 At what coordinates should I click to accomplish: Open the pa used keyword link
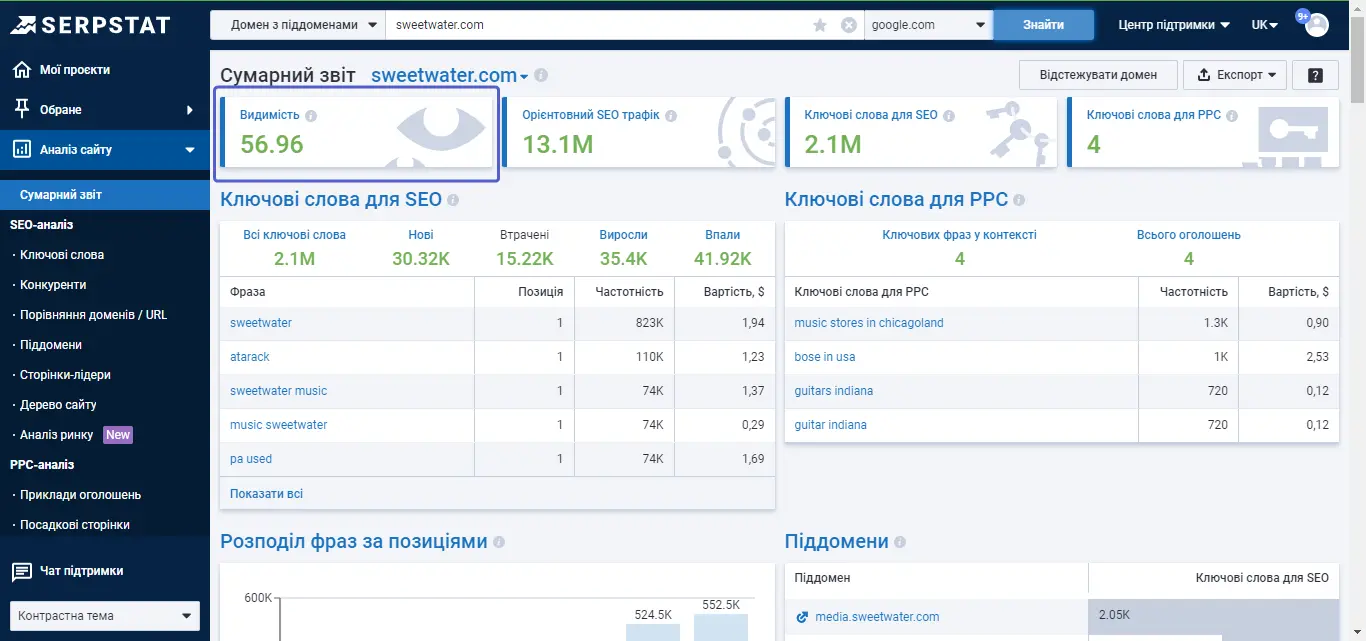pyautogui.click(x=251, y=459)
